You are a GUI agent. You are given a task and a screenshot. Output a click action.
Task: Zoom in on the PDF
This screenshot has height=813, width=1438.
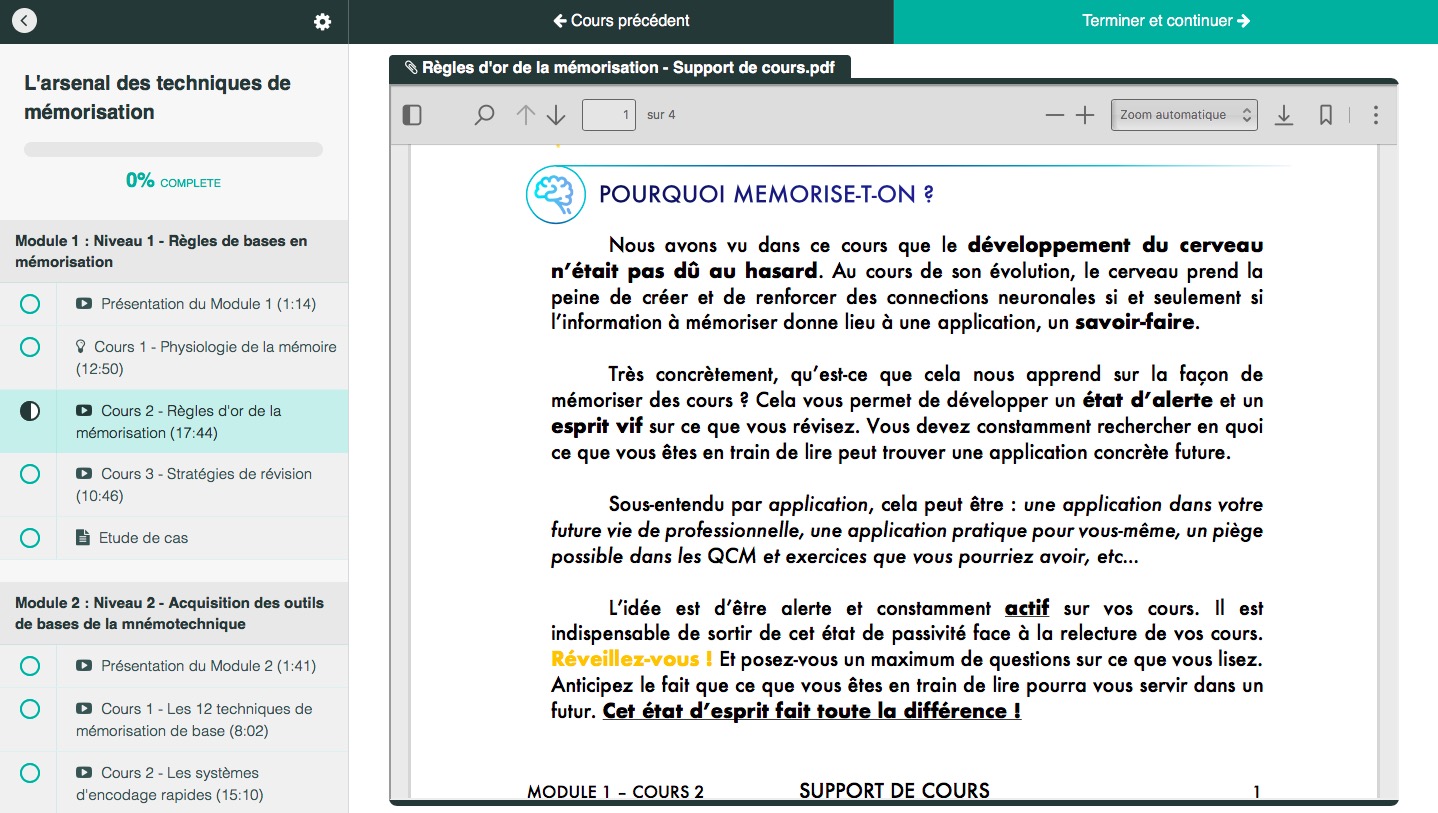click(1085, 115)
